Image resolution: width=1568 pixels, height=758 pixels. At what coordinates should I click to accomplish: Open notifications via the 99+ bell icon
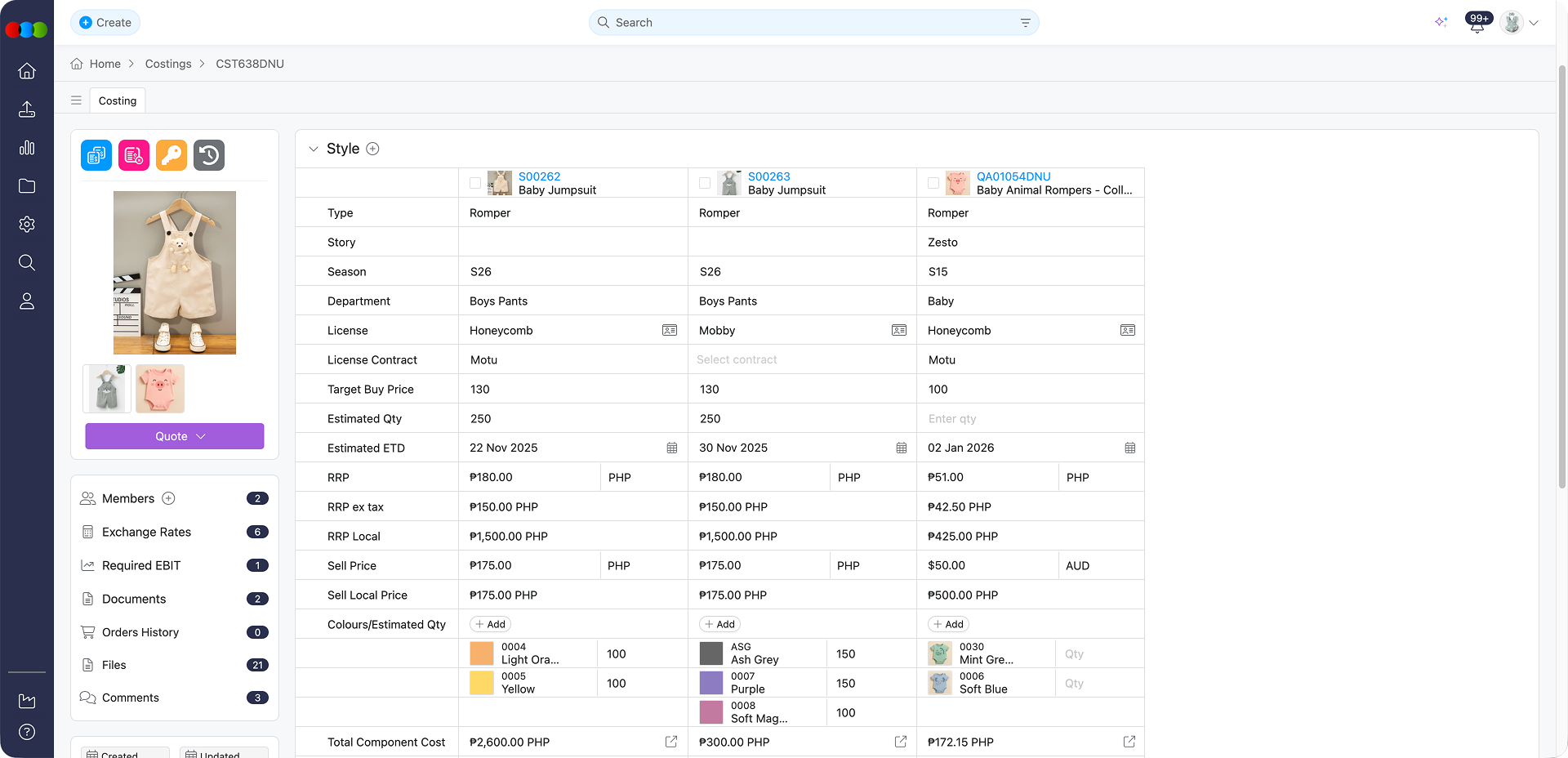[1477, 22]
